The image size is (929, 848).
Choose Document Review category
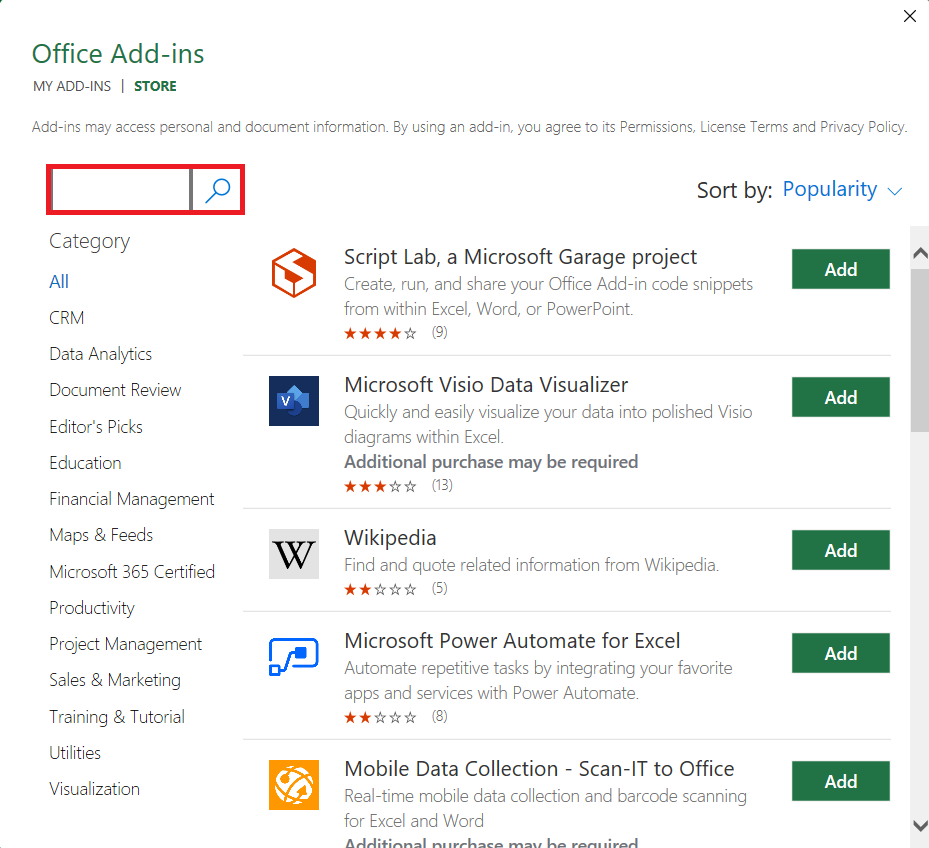point(115,390)
